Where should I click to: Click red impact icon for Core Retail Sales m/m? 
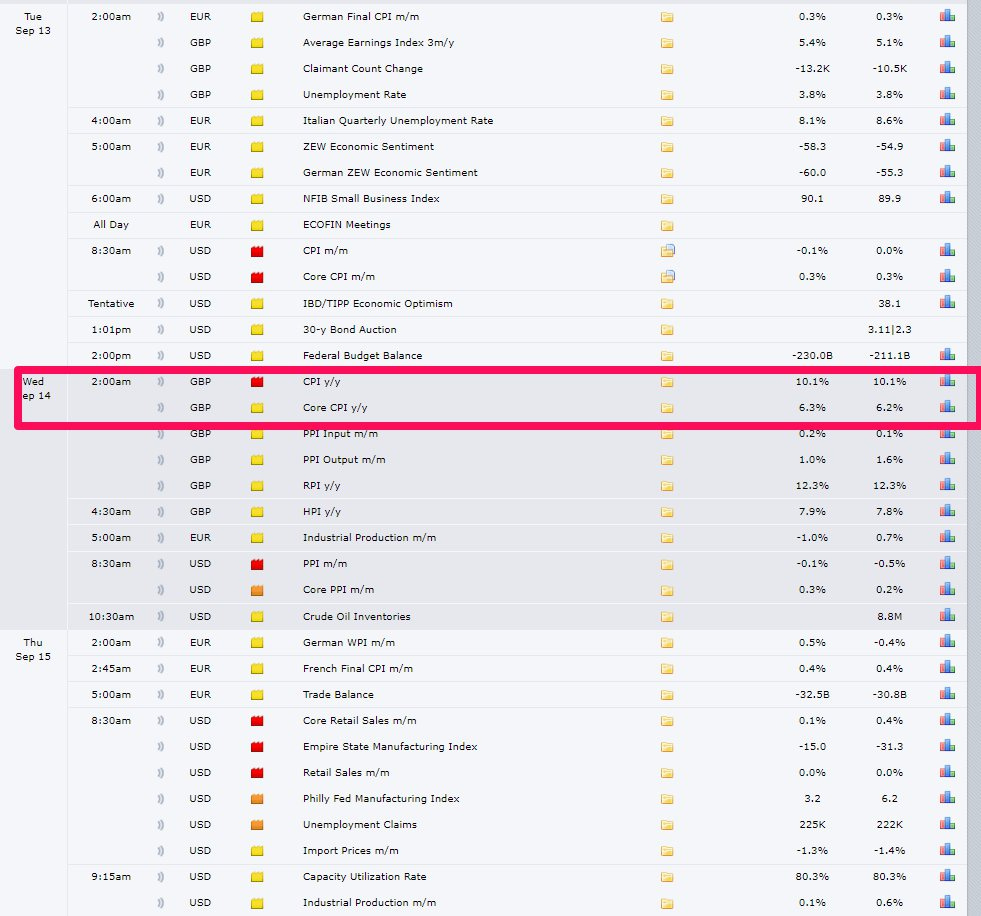click(x=257, y=721)
